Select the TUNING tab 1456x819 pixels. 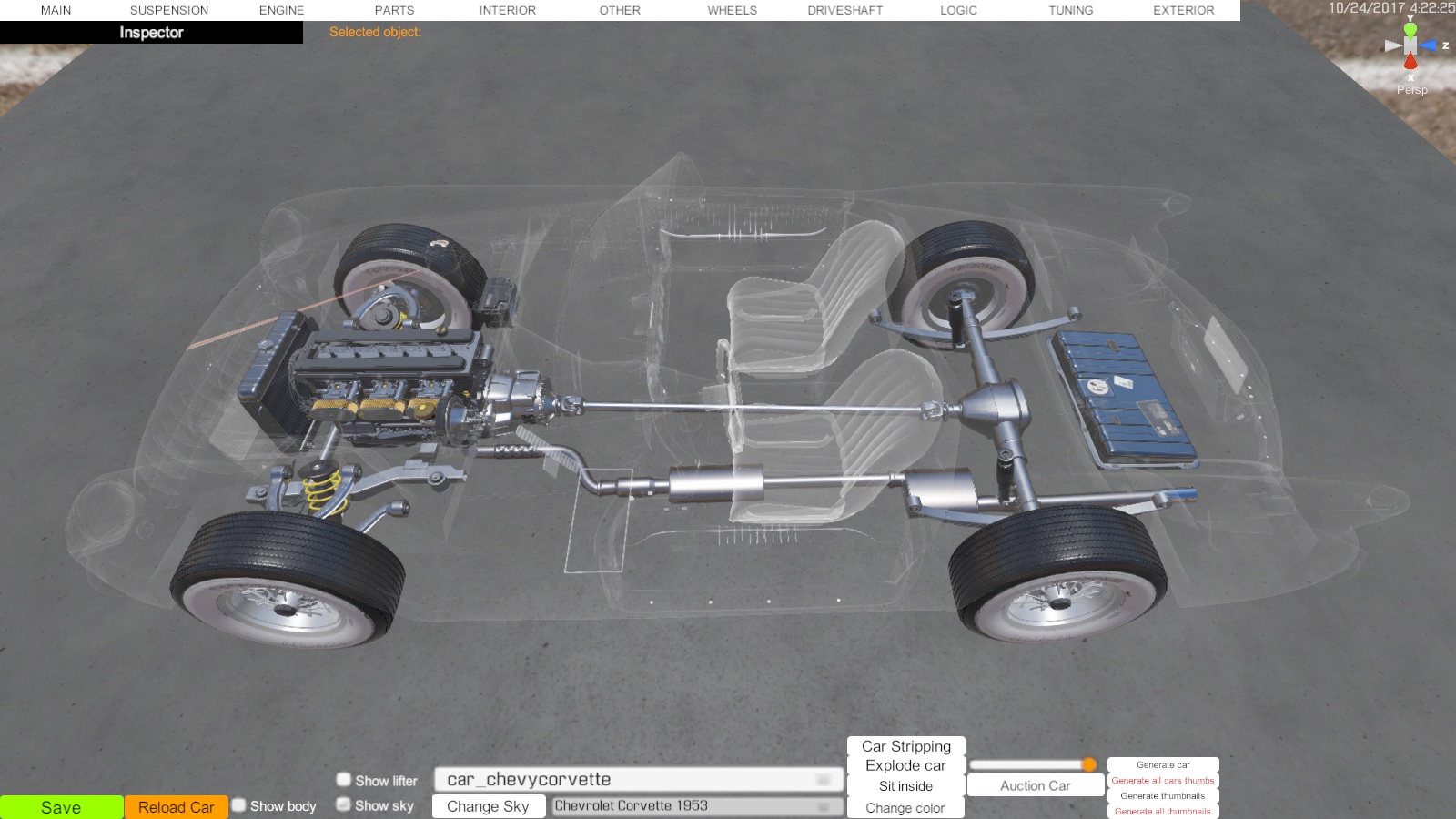(x=1070, y=10)
